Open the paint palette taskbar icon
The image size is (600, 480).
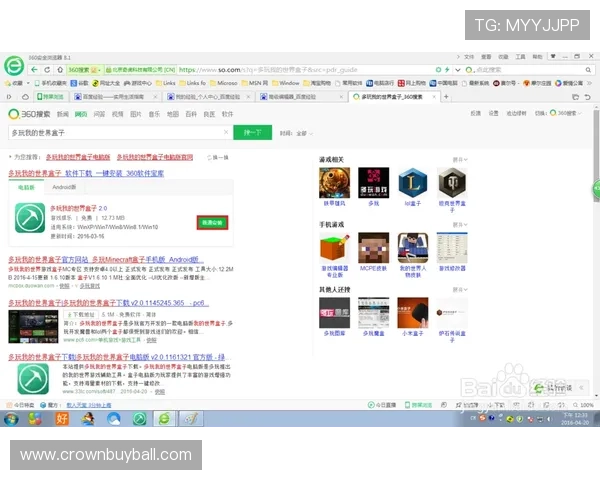point(191,419)
